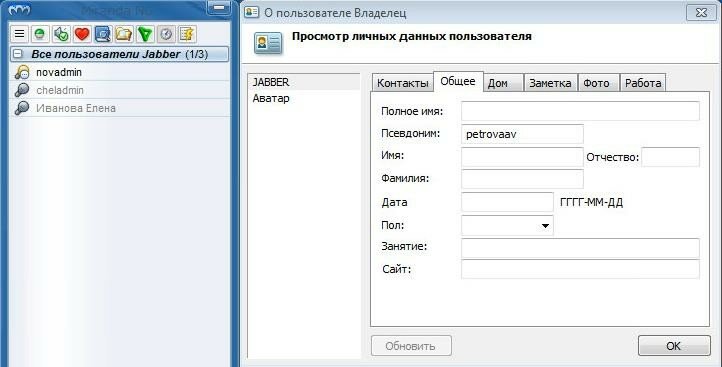Click the novadmin contact status icon
Screen dimensions: 722x367
click(x=22, y=72)
